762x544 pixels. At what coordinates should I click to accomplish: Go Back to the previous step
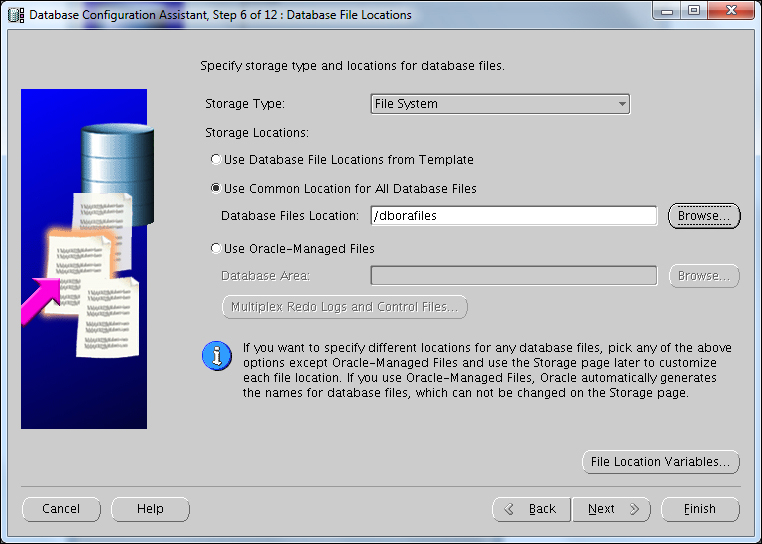531,509
